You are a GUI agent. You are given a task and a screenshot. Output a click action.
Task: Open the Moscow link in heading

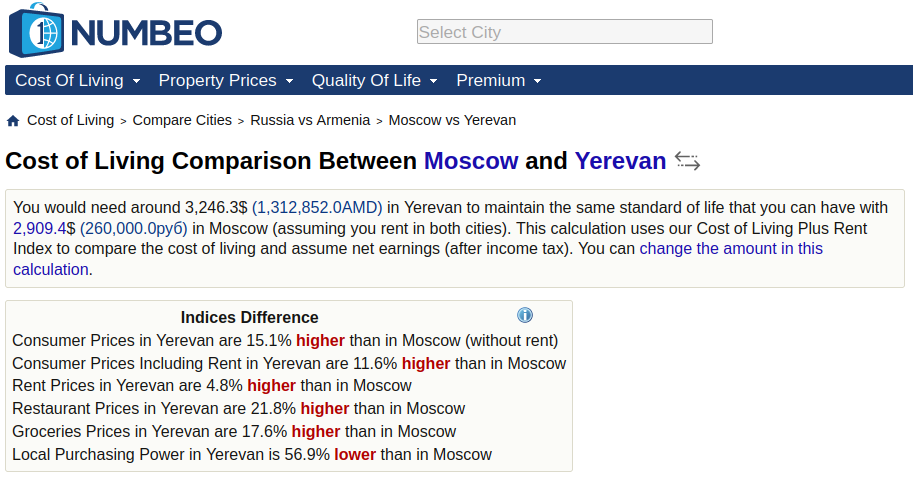pos(471,161)
